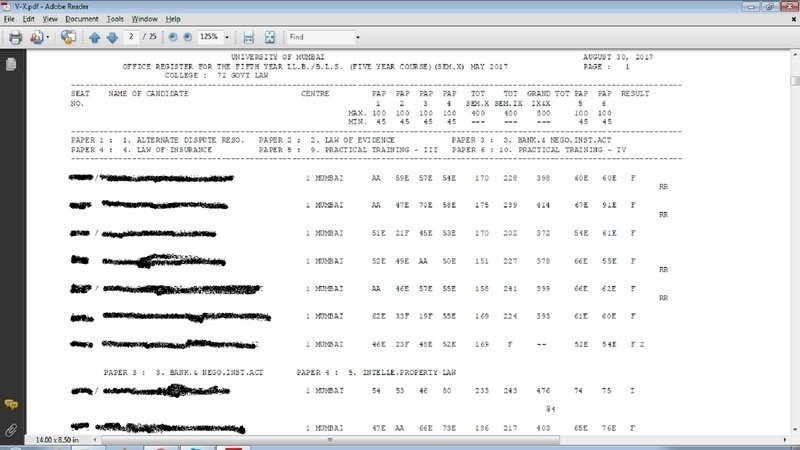The height and width of the screenshot is (450, 800).
Task: Open the Tools menu
Action: (x=115, y=19)
